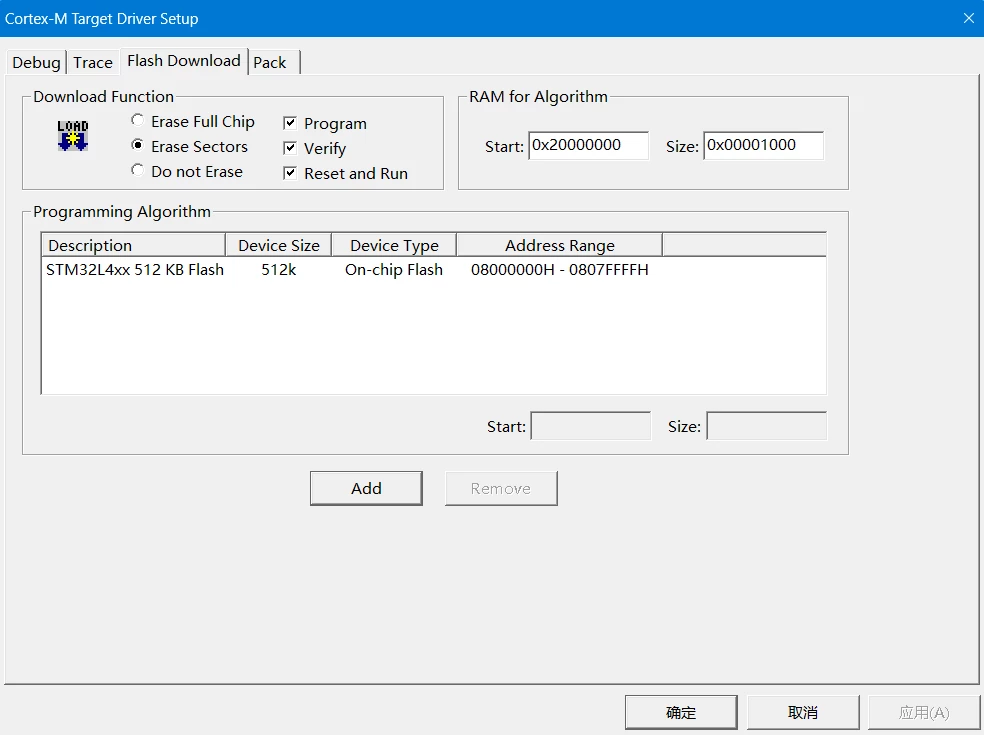Open the Trace tab
Image resolution: width=984 pixels, height=735 pixels.
click(x=93, y=63)
